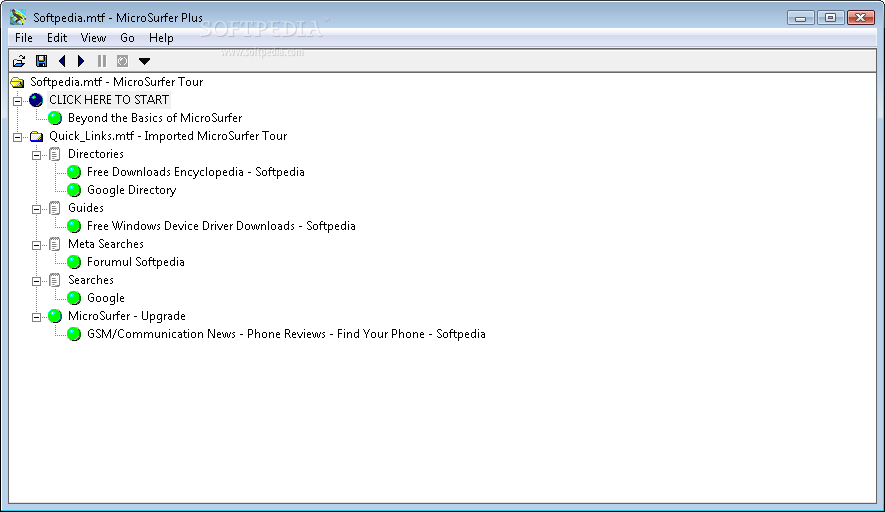
Task: Click the pause toolbar button
Action: point(102,61)
